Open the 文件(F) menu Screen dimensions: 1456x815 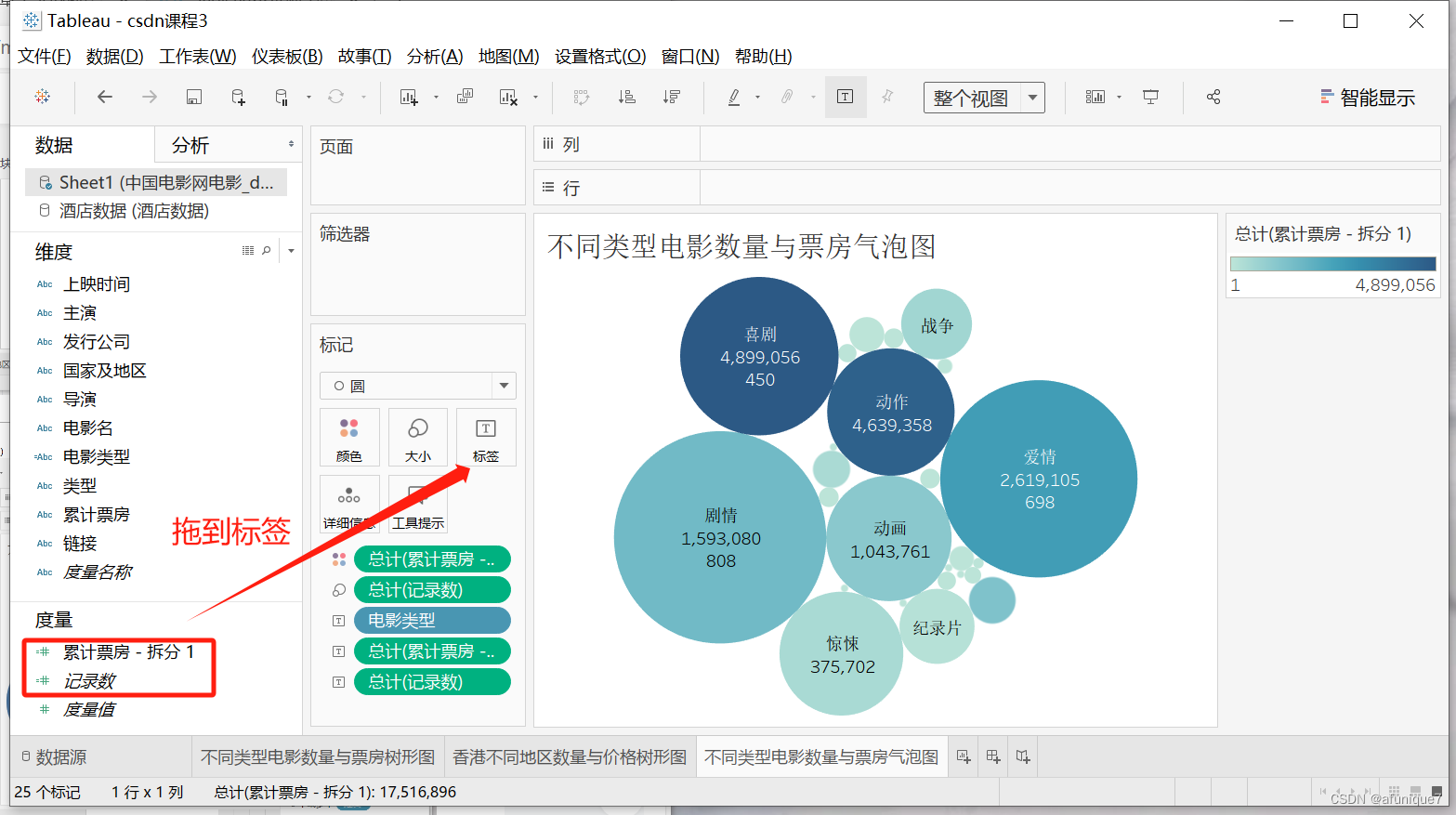[45, 56]
